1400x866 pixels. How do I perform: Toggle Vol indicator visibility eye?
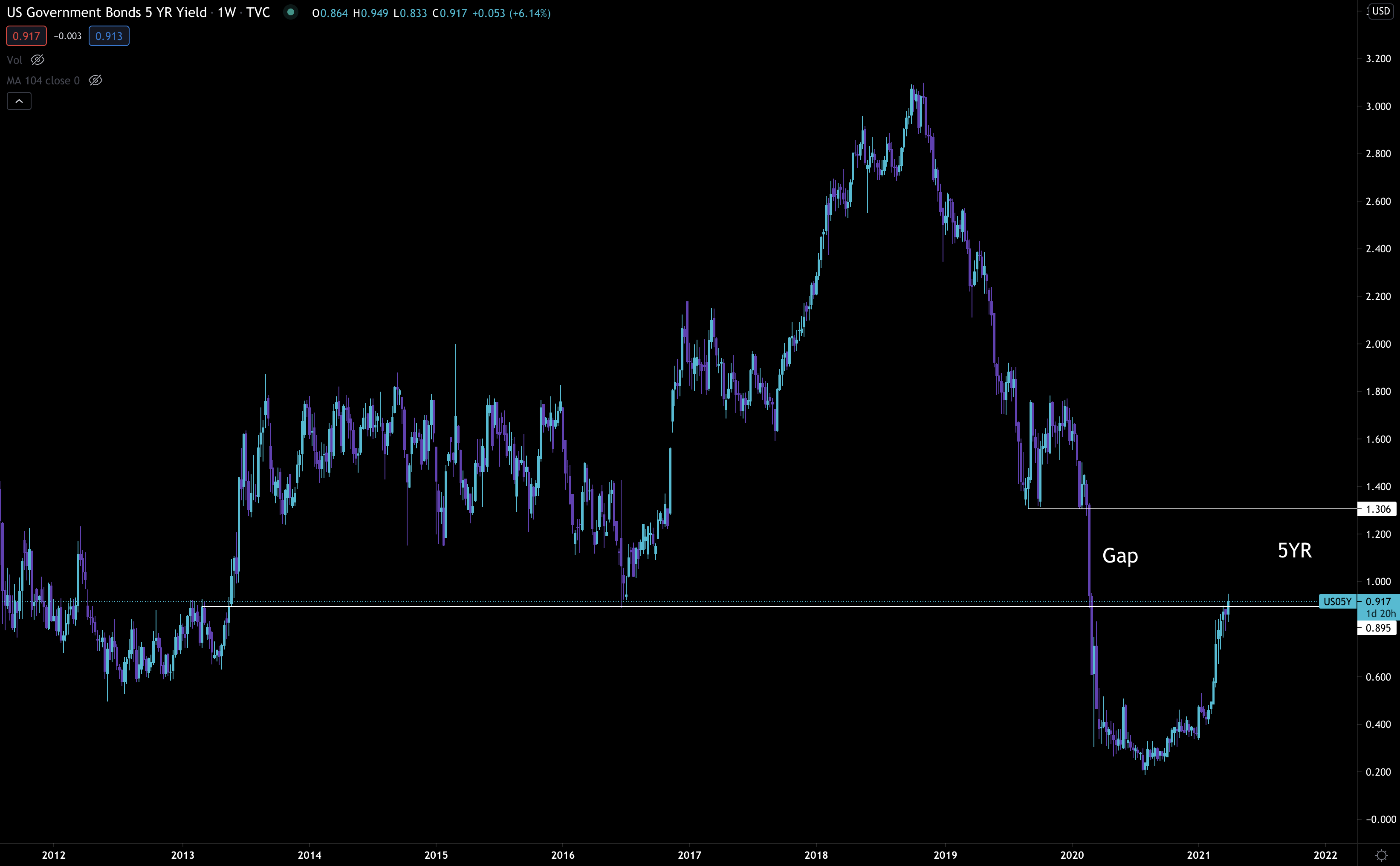pos(38,60)
